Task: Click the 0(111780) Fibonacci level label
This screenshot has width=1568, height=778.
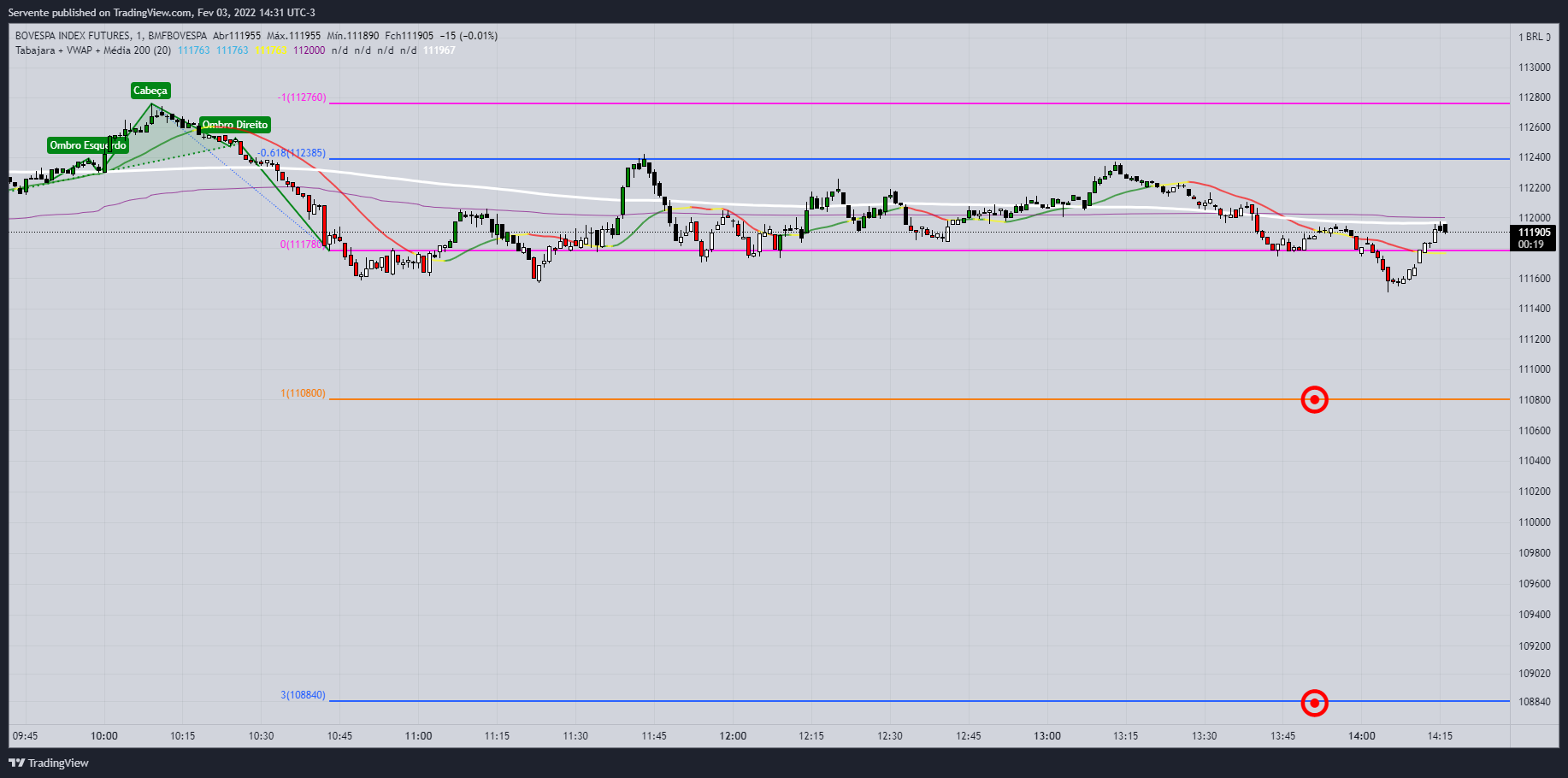Action: pyautogui.click(x=303, y=245)
